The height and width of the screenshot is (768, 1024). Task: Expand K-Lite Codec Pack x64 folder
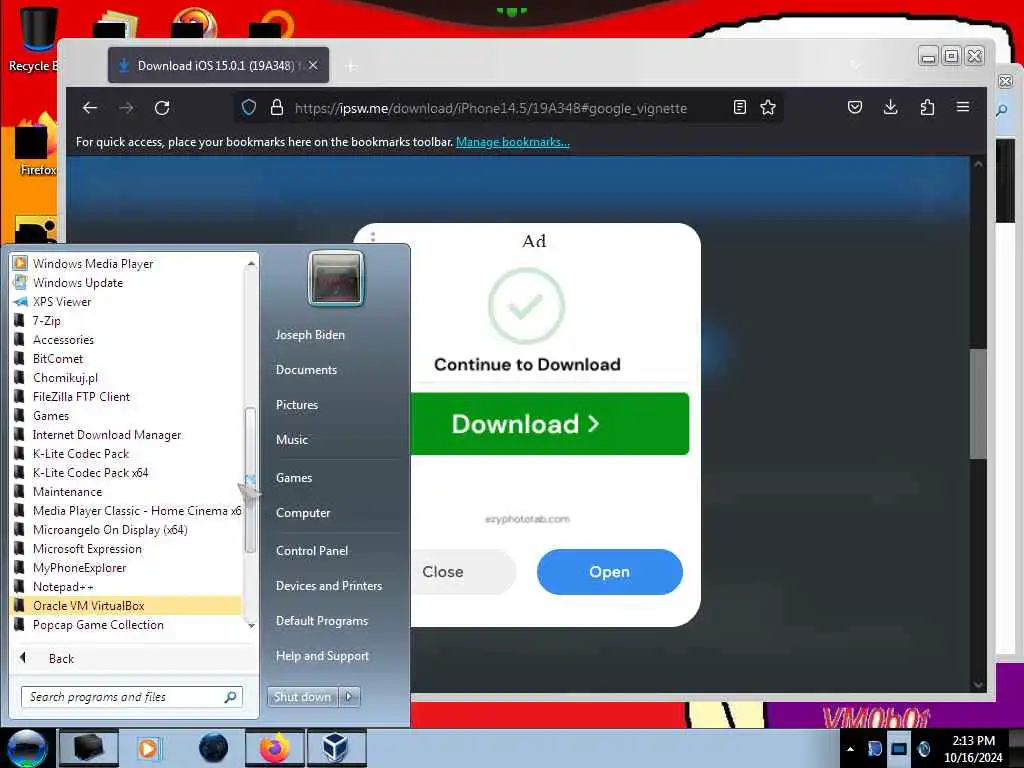click(x=91, y=473)
